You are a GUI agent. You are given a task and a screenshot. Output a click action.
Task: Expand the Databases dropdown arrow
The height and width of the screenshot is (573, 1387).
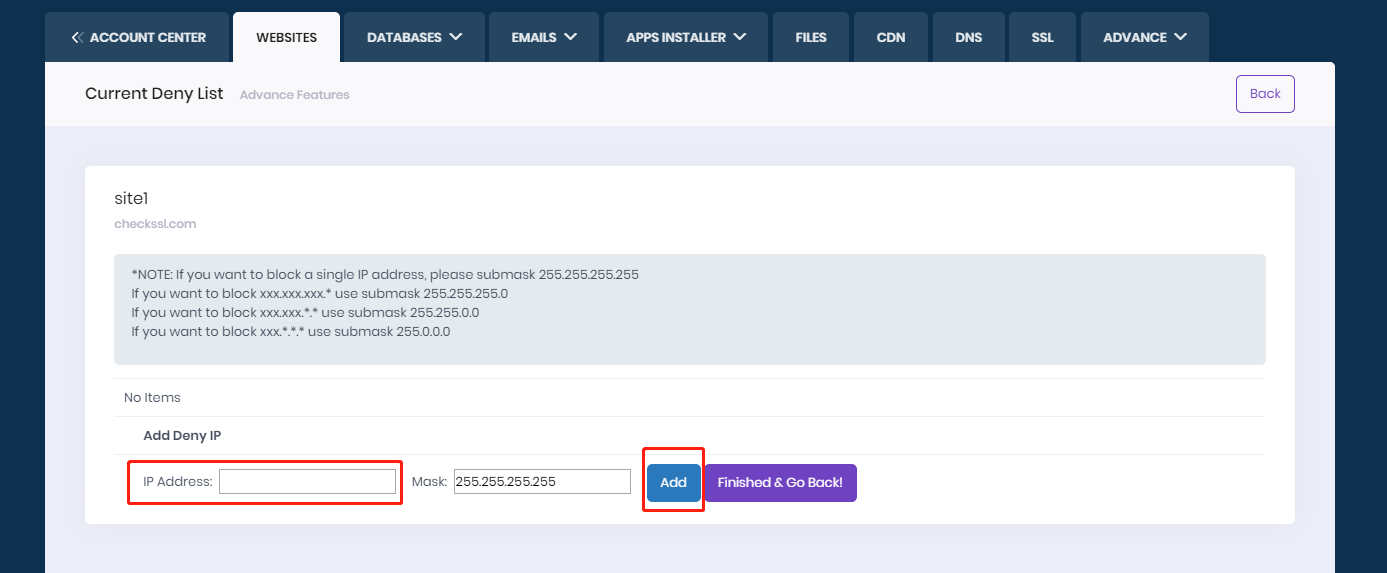[456, 37]
